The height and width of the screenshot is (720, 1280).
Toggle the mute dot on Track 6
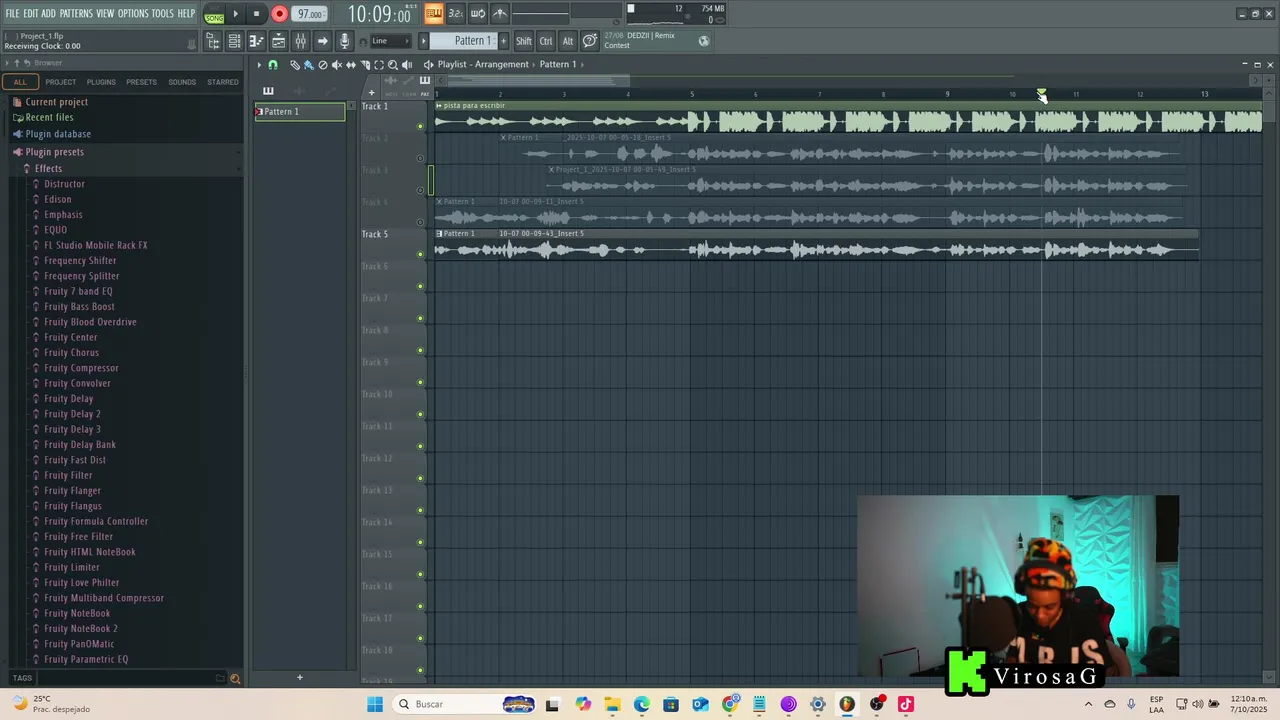point(420,286)
